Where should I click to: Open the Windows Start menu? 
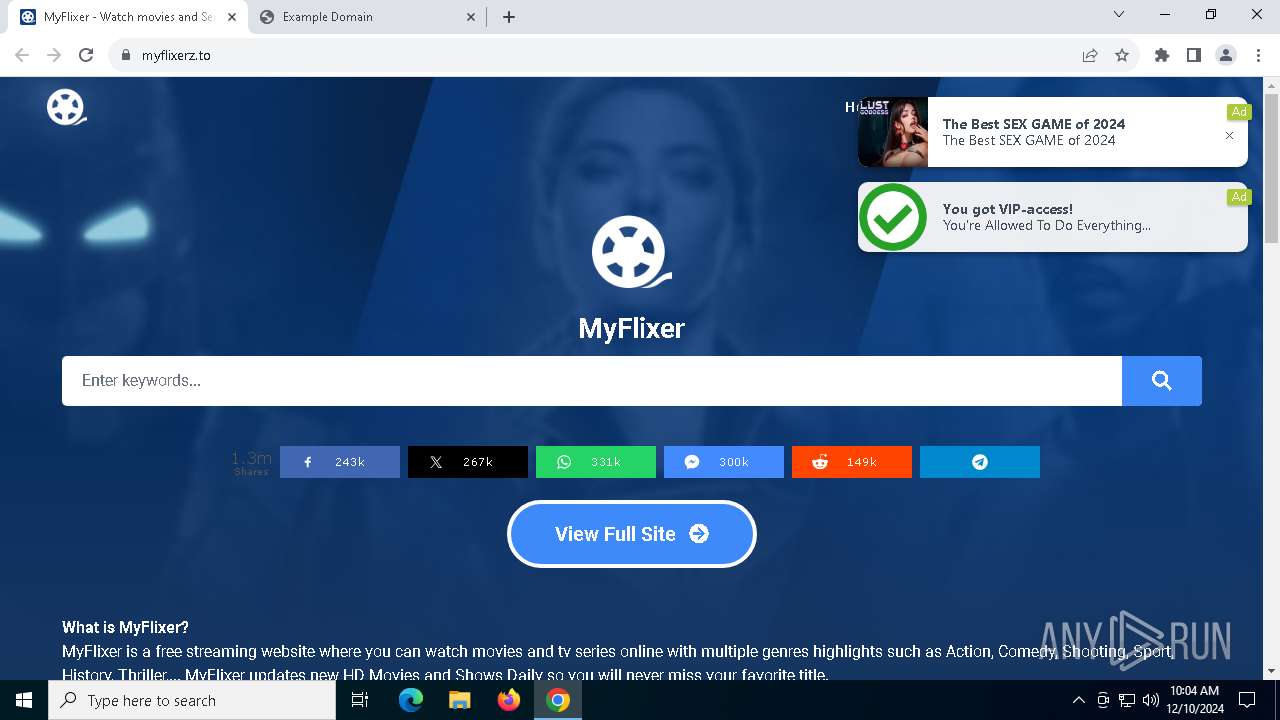24,701
